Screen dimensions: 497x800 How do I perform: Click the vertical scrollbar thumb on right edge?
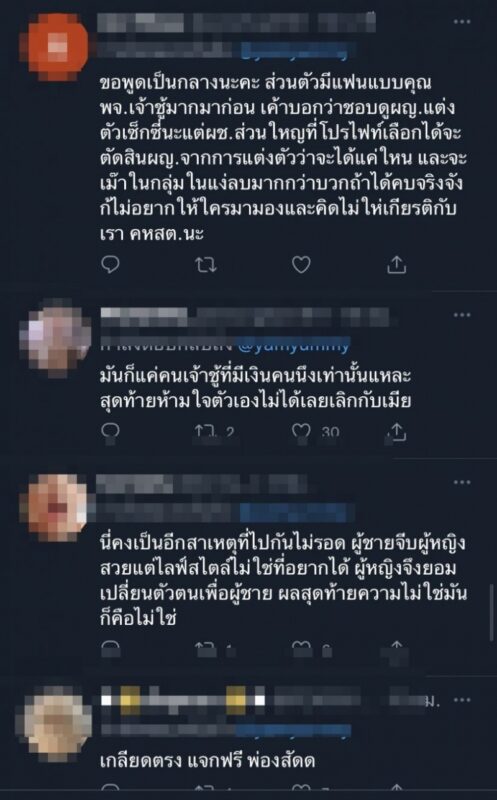point(492,612)
